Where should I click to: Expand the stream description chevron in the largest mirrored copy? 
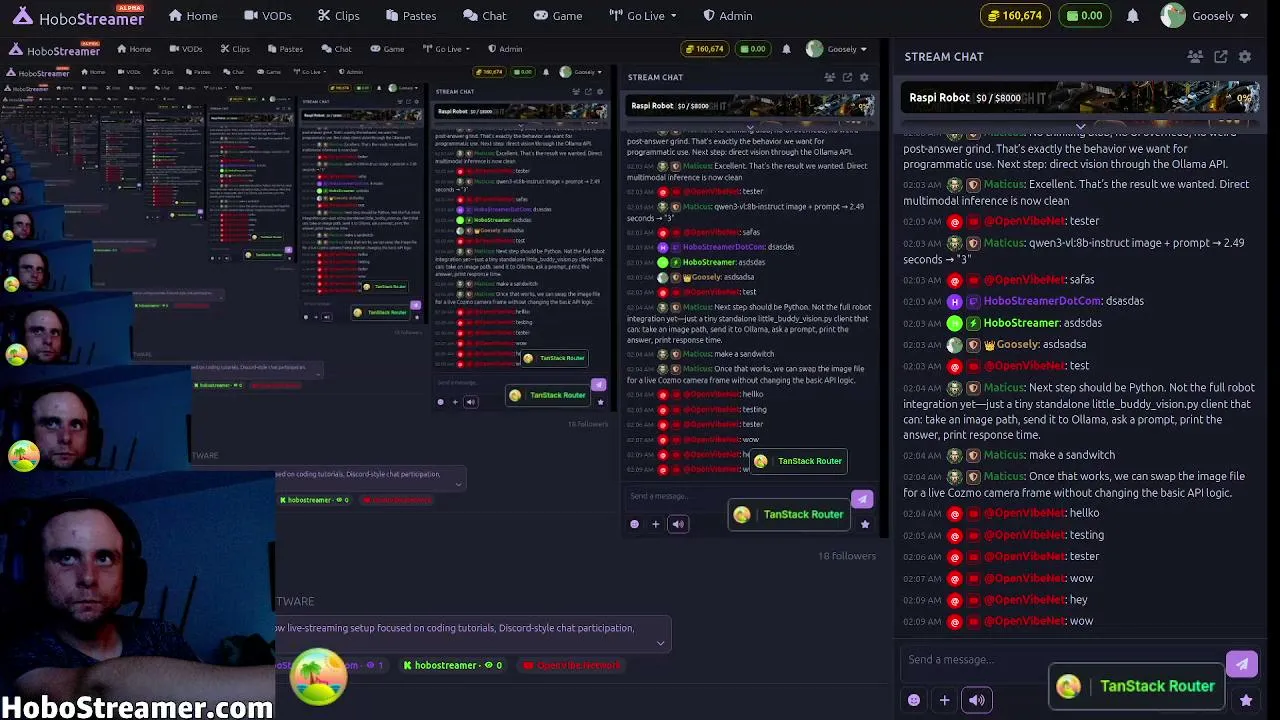pyautogui.click(x=660, y=643)
